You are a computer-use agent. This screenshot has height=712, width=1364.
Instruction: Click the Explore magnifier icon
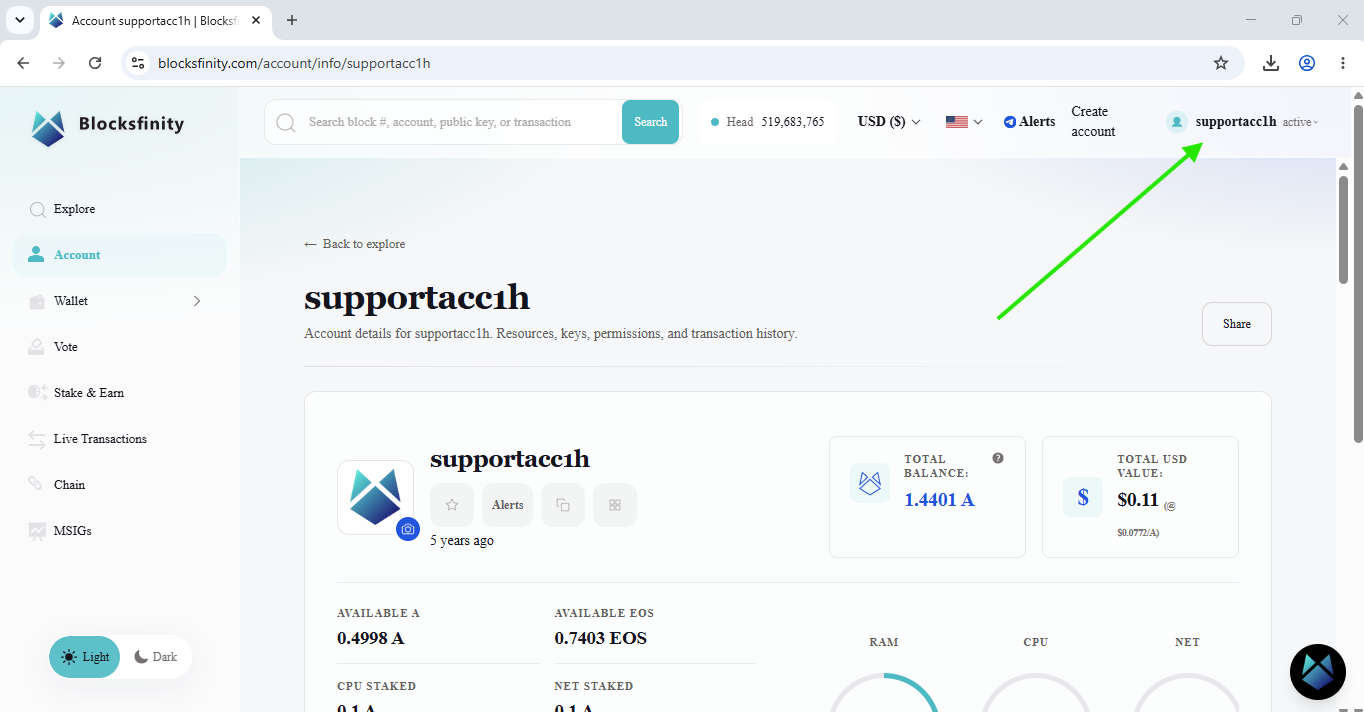[37, 209]
